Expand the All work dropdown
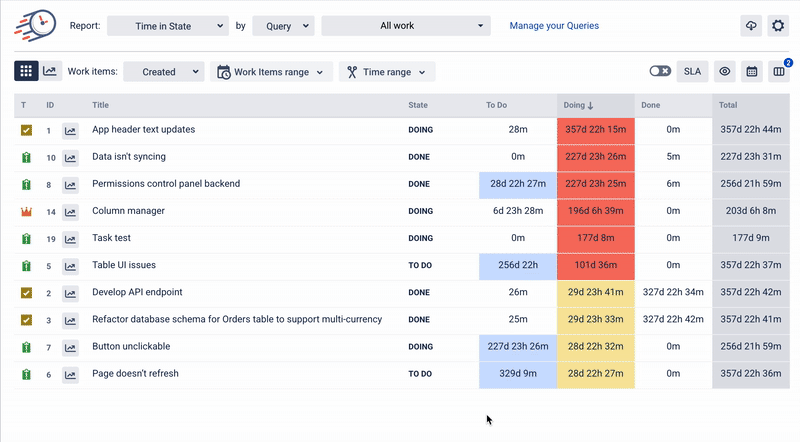 coord(406,26)
